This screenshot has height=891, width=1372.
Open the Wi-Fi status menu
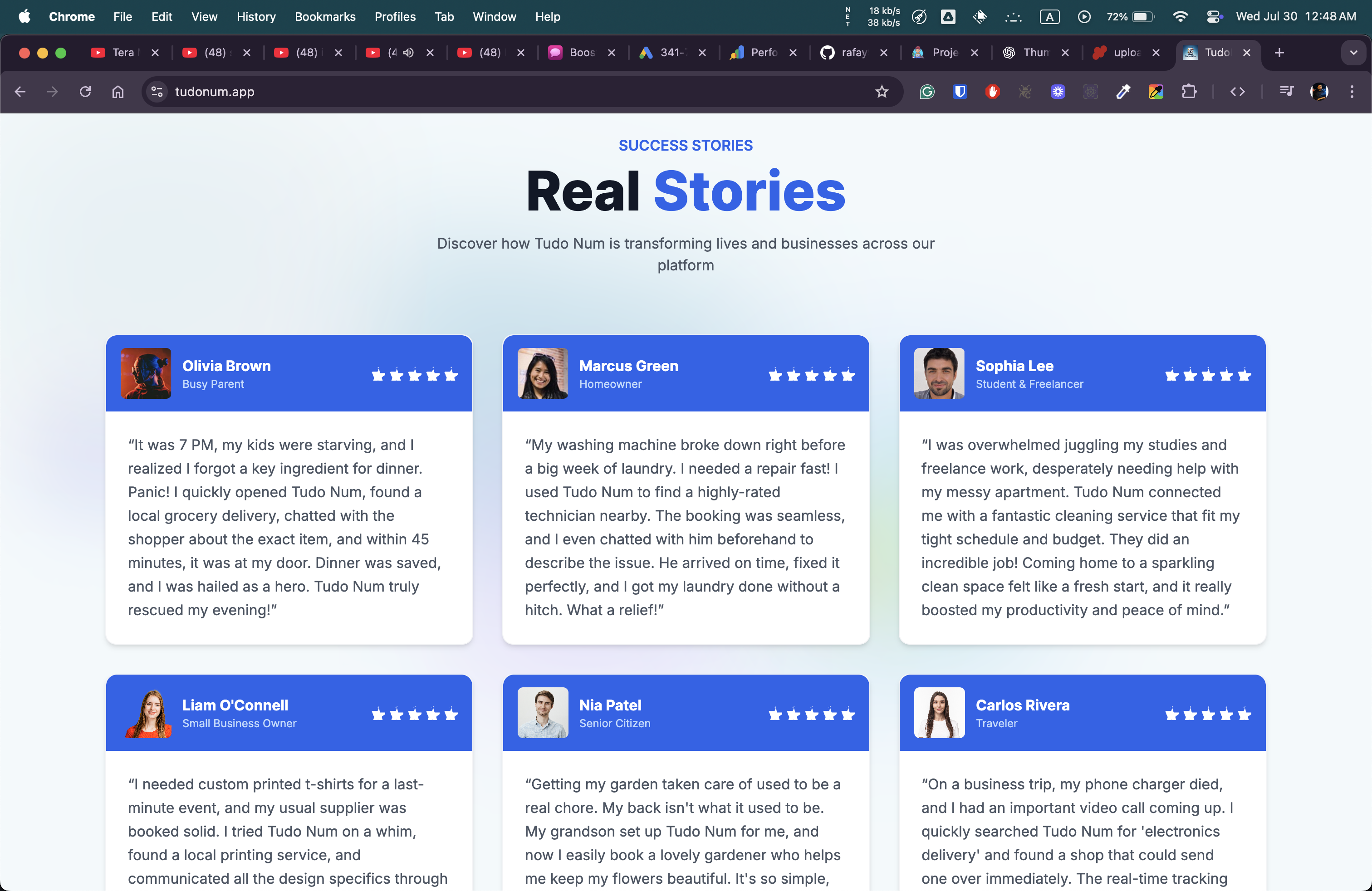(x=1180, y=17)
